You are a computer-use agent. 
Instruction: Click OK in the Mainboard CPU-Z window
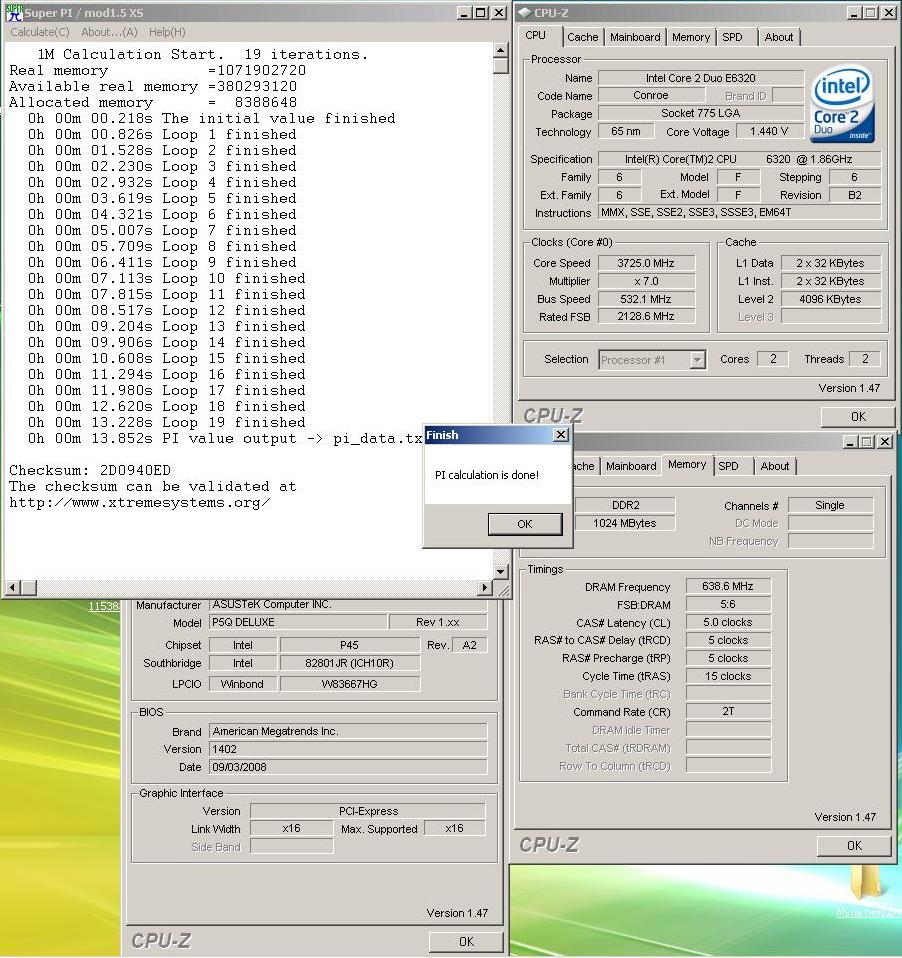466,942
